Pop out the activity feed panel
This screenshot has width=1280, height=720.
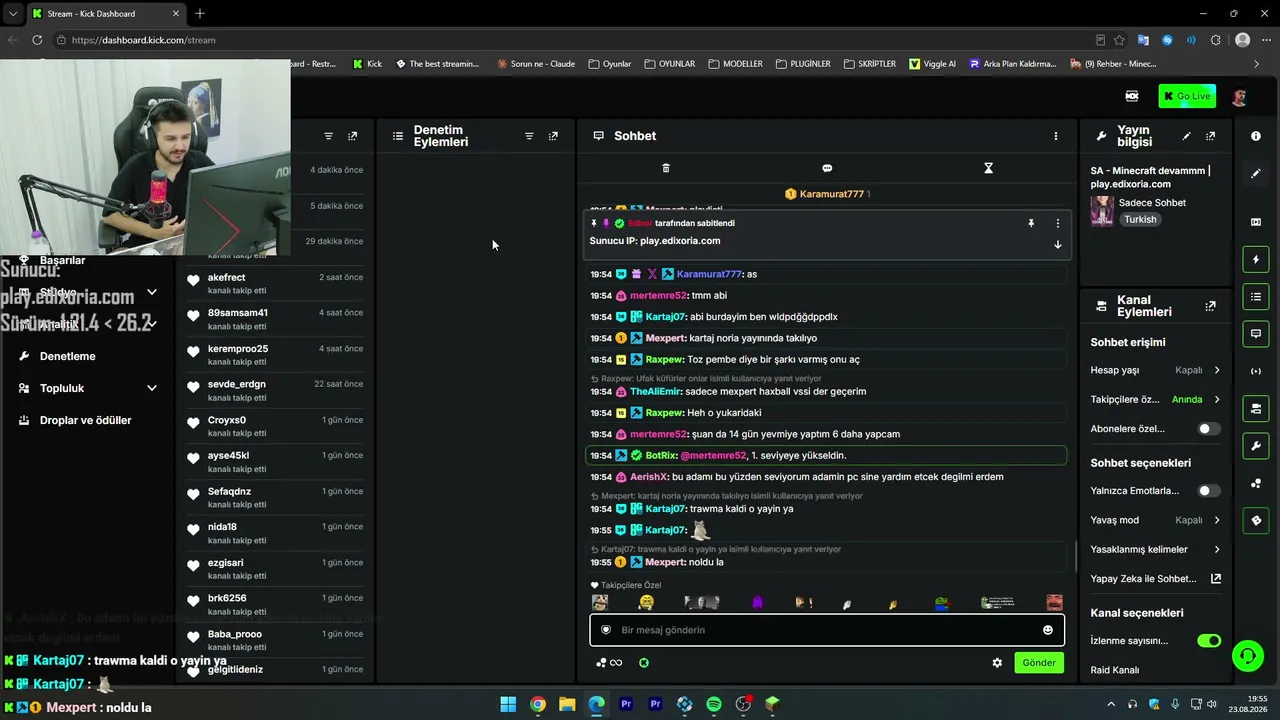[x=352, y=136]
